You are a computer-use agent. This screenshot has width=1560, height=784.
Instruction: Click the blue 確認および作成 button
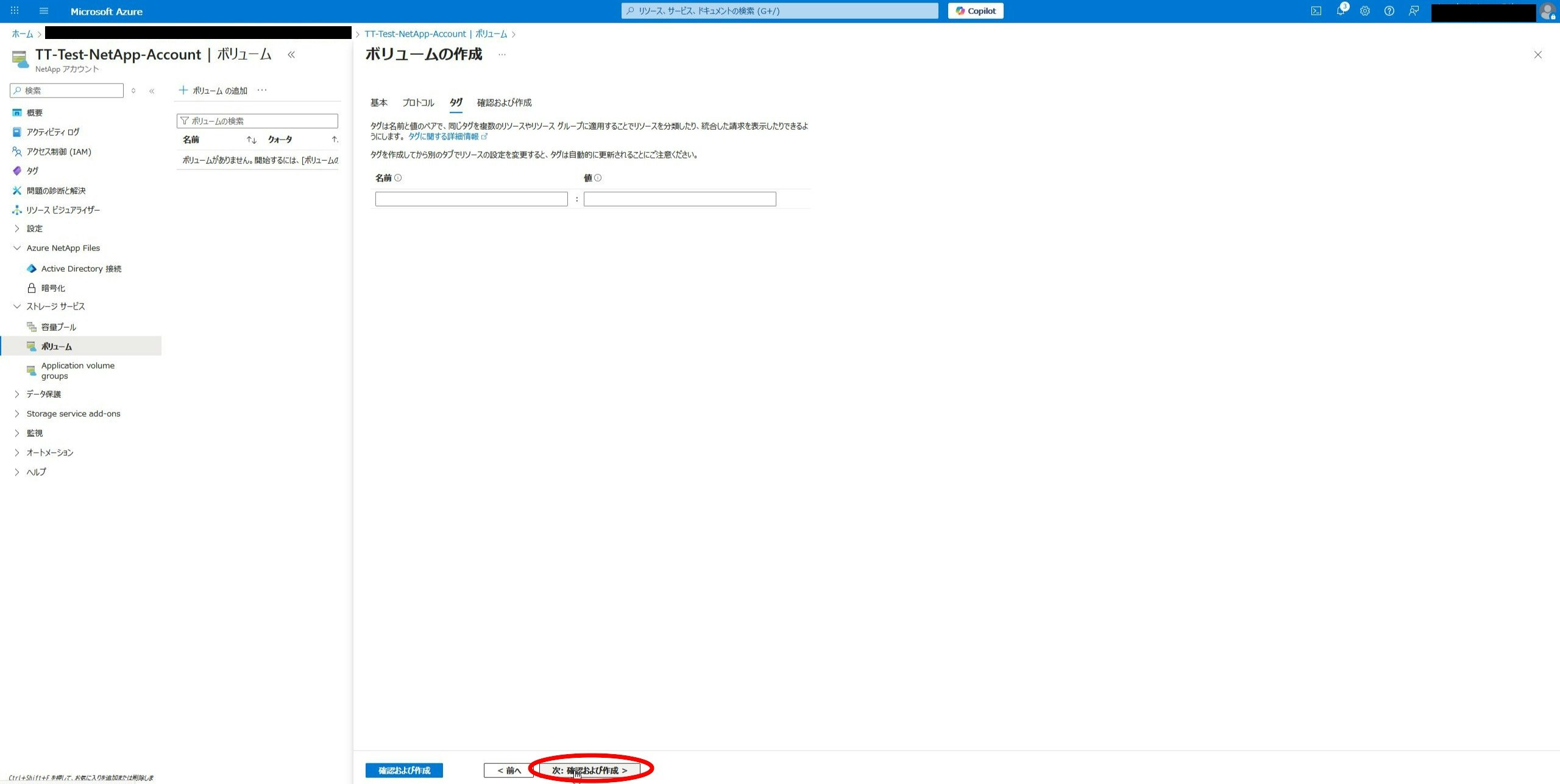(x=404, y=770)
